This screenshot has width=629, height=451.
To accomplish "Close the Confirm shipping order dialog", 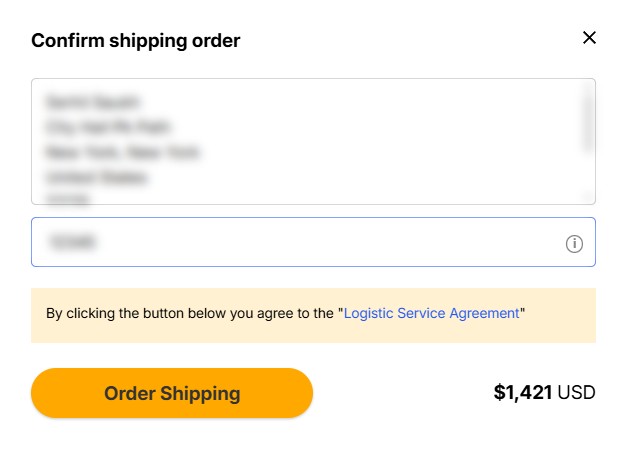I will click(x=589, y=38).
